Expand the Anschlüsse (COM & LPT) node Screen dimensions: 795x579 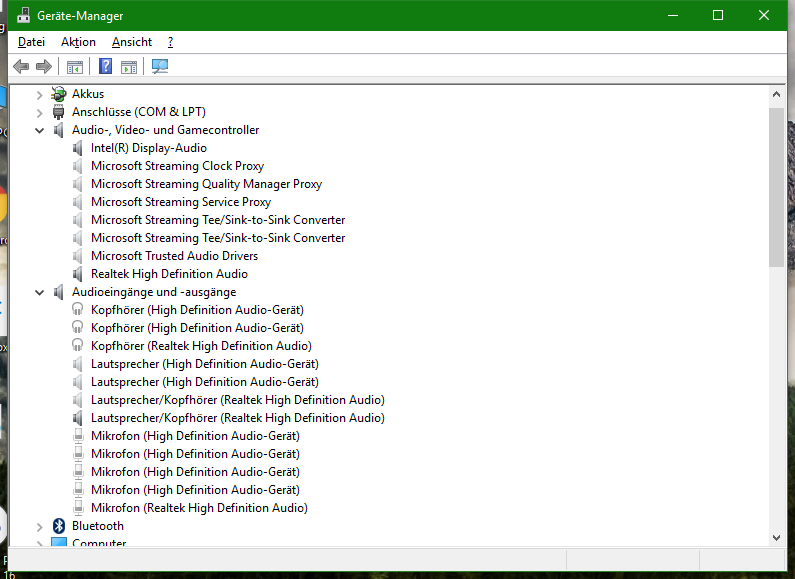[40, 113]
